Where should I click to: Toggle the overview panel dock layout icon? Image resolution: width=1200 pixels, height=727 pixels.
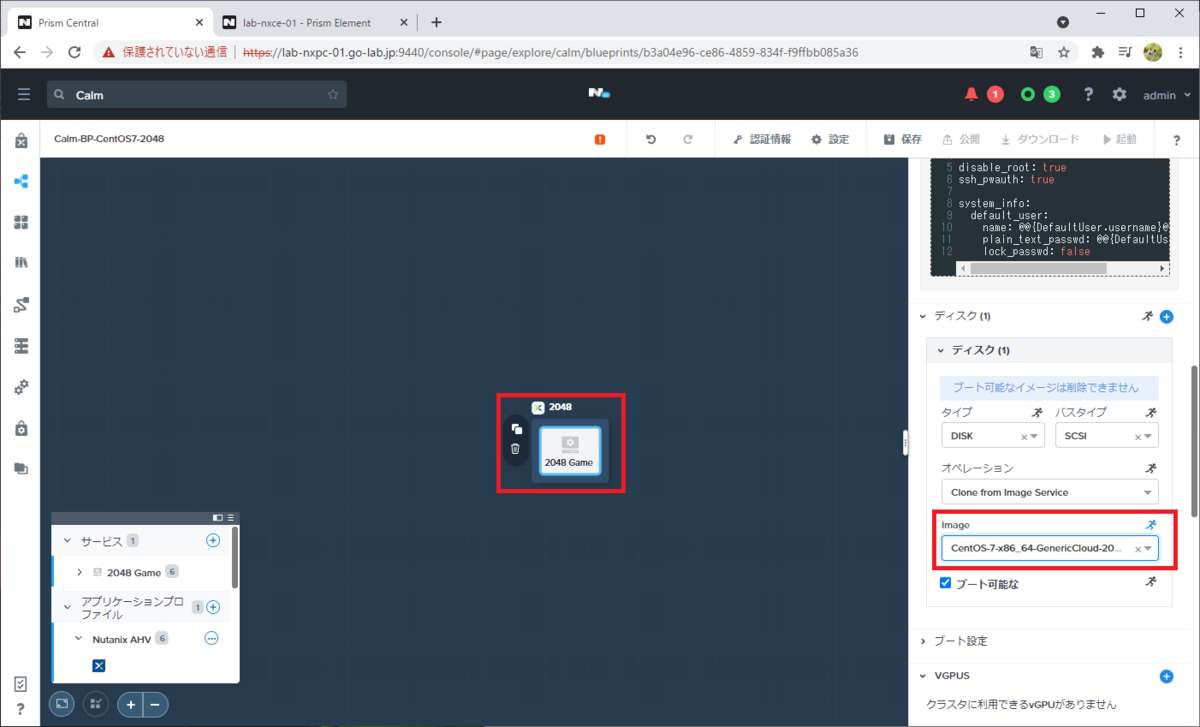(218, 518)
